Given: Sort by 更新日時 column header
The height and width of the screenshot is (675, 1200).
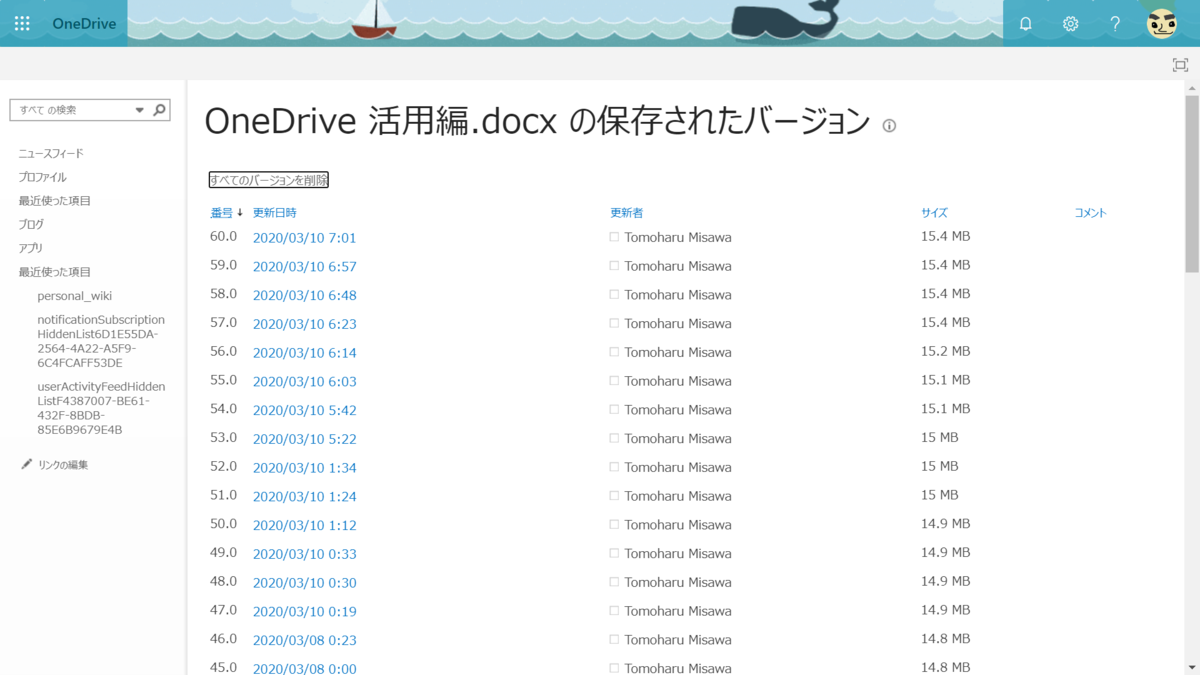Looking at the screenshot, I should (x=274, y=213).
